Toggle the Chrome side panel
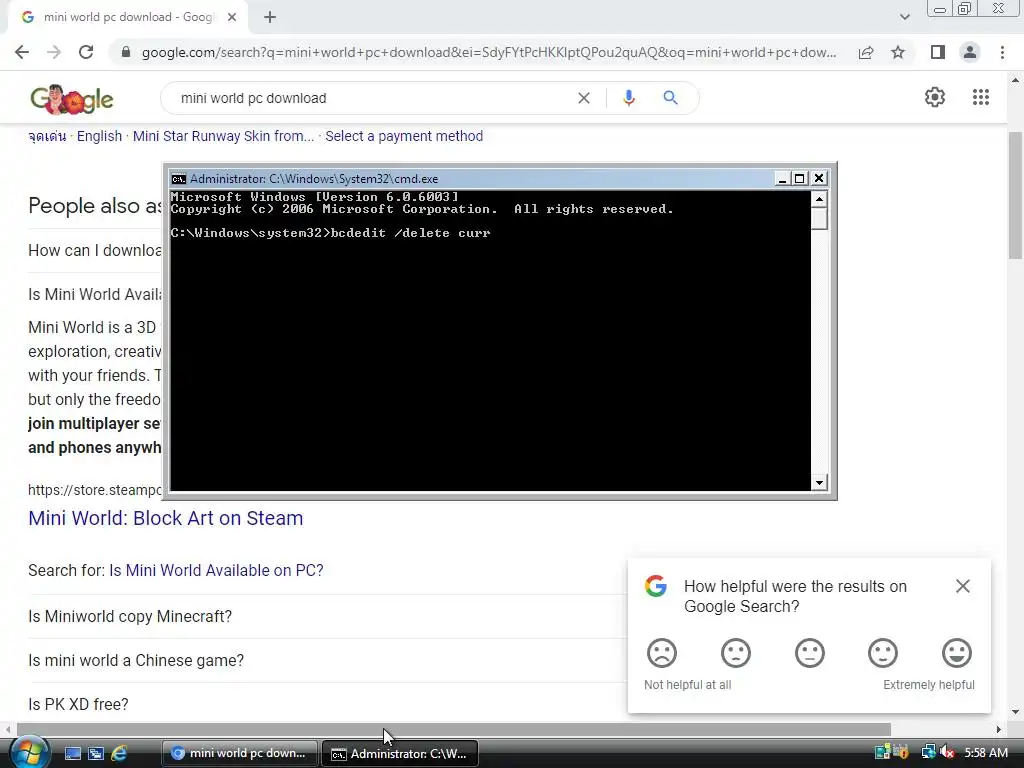 [938, 52]
